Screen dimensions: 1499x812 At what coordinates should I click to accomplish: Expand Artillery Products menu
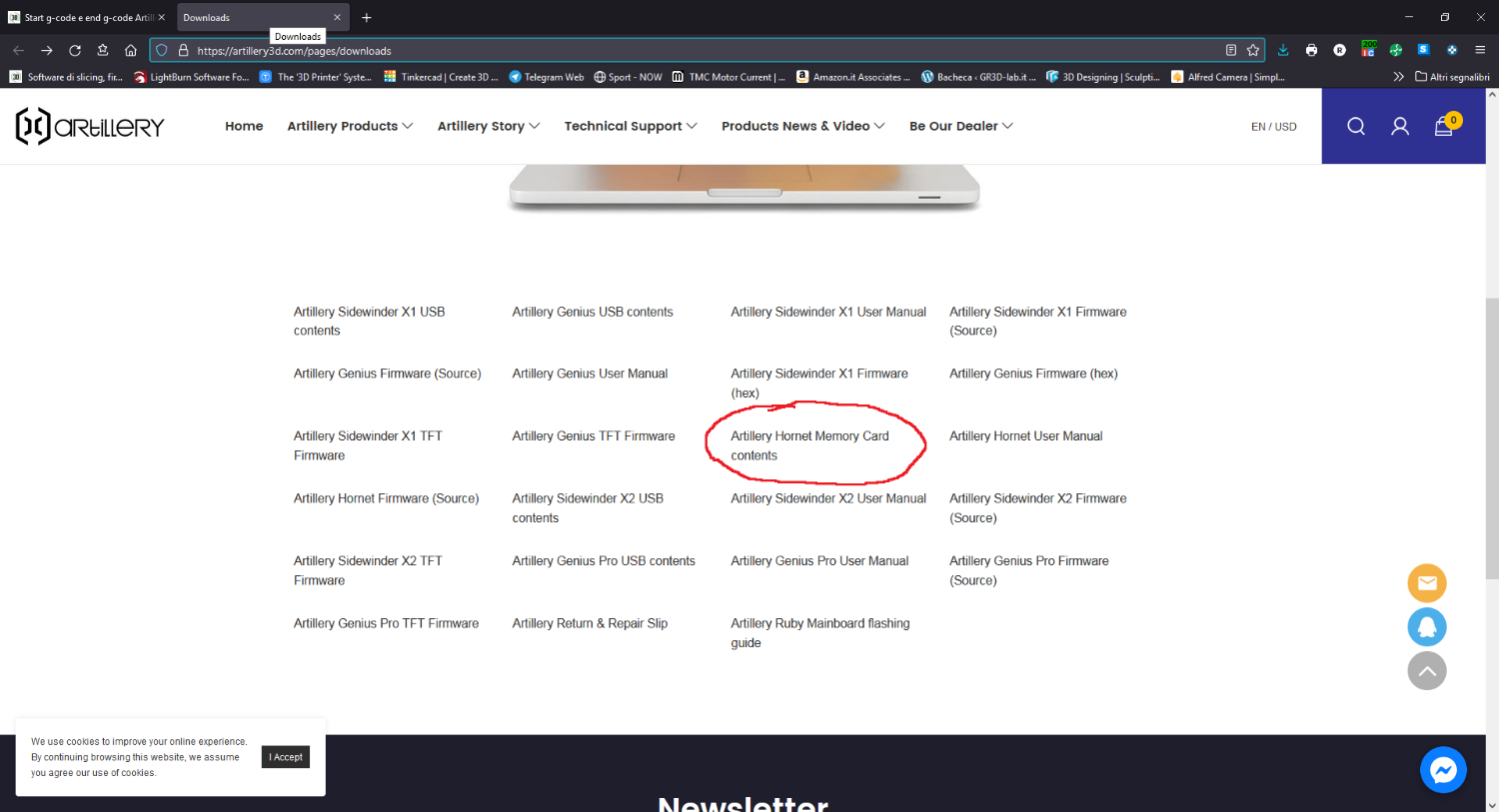click(x=350, y=126)
